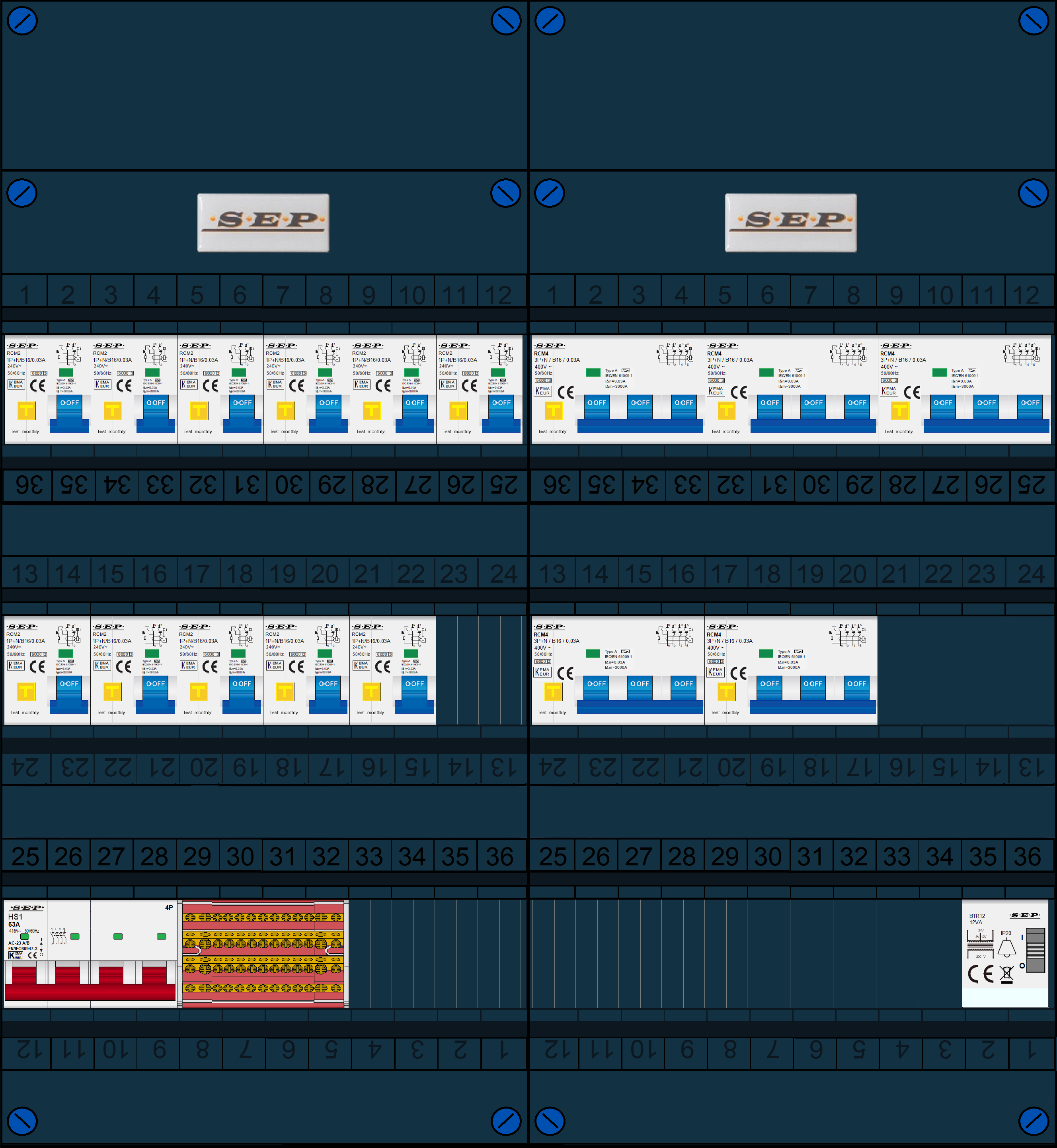Push yellow T test button of fifth RCM2, left panel middle row

click(x=371, y=691)
